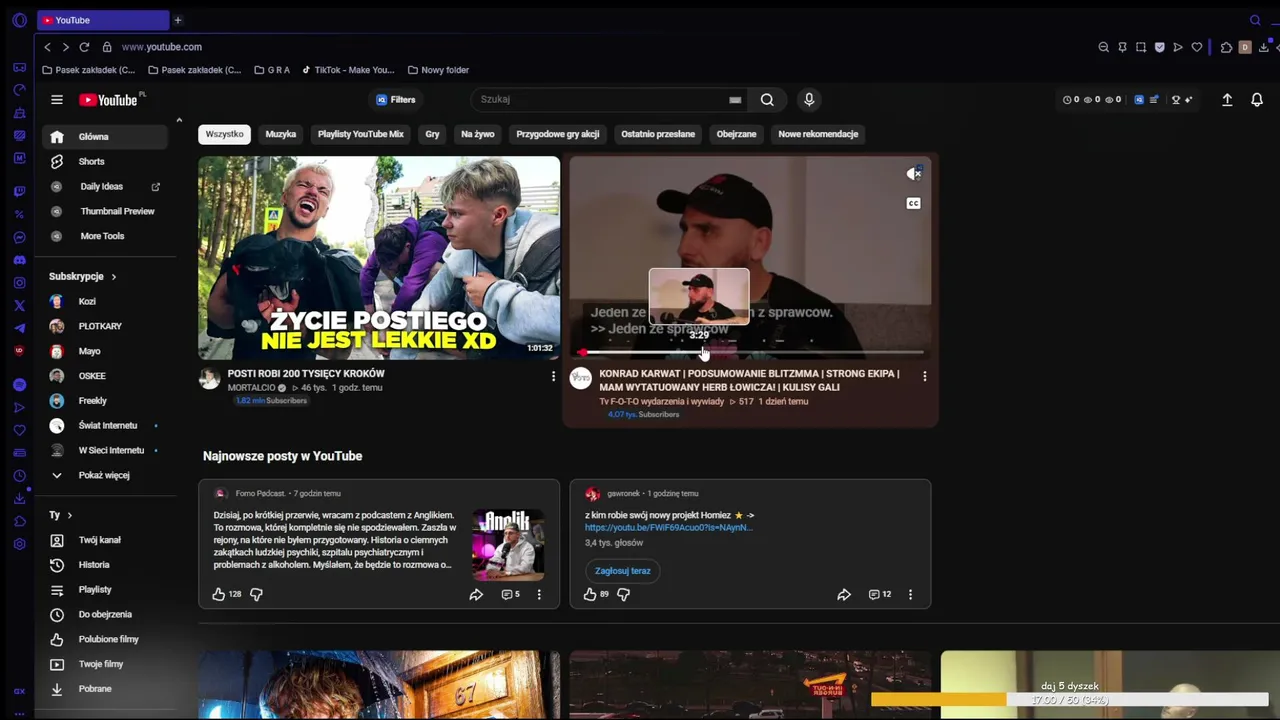Open Spotify from the browser sidebar
Screen dimensions: 1280x720
pos(19,385)
